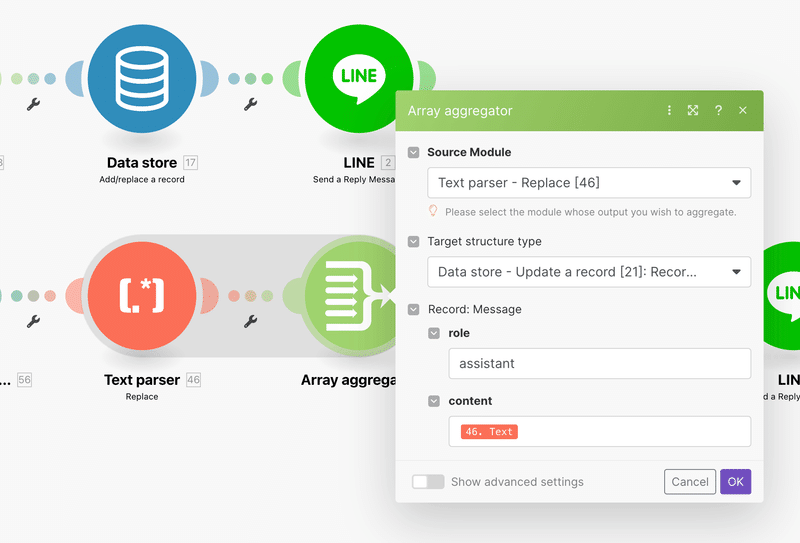Image resolution: width=800 pixels, height=543 pixels.
Task: Click the module number 17 badge
Action: (x=190, y=163)
